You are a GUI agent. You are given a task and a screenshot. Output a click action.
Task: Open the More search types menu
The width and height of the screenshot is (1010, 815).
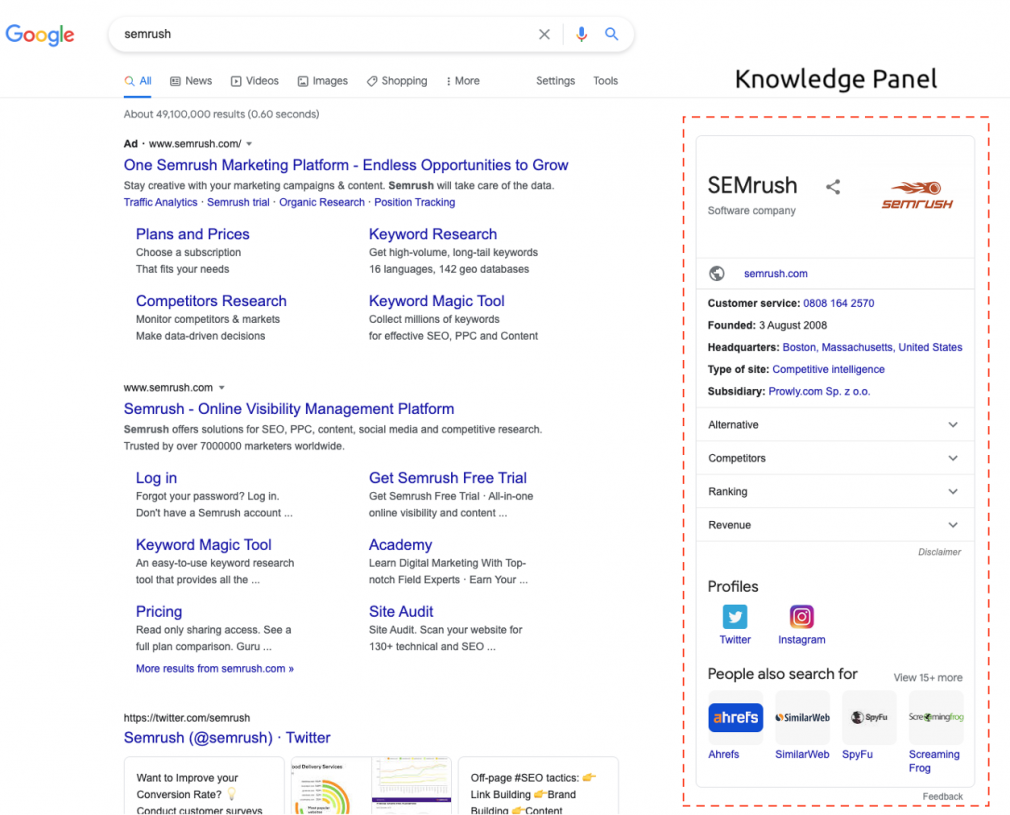pos(462,81)
